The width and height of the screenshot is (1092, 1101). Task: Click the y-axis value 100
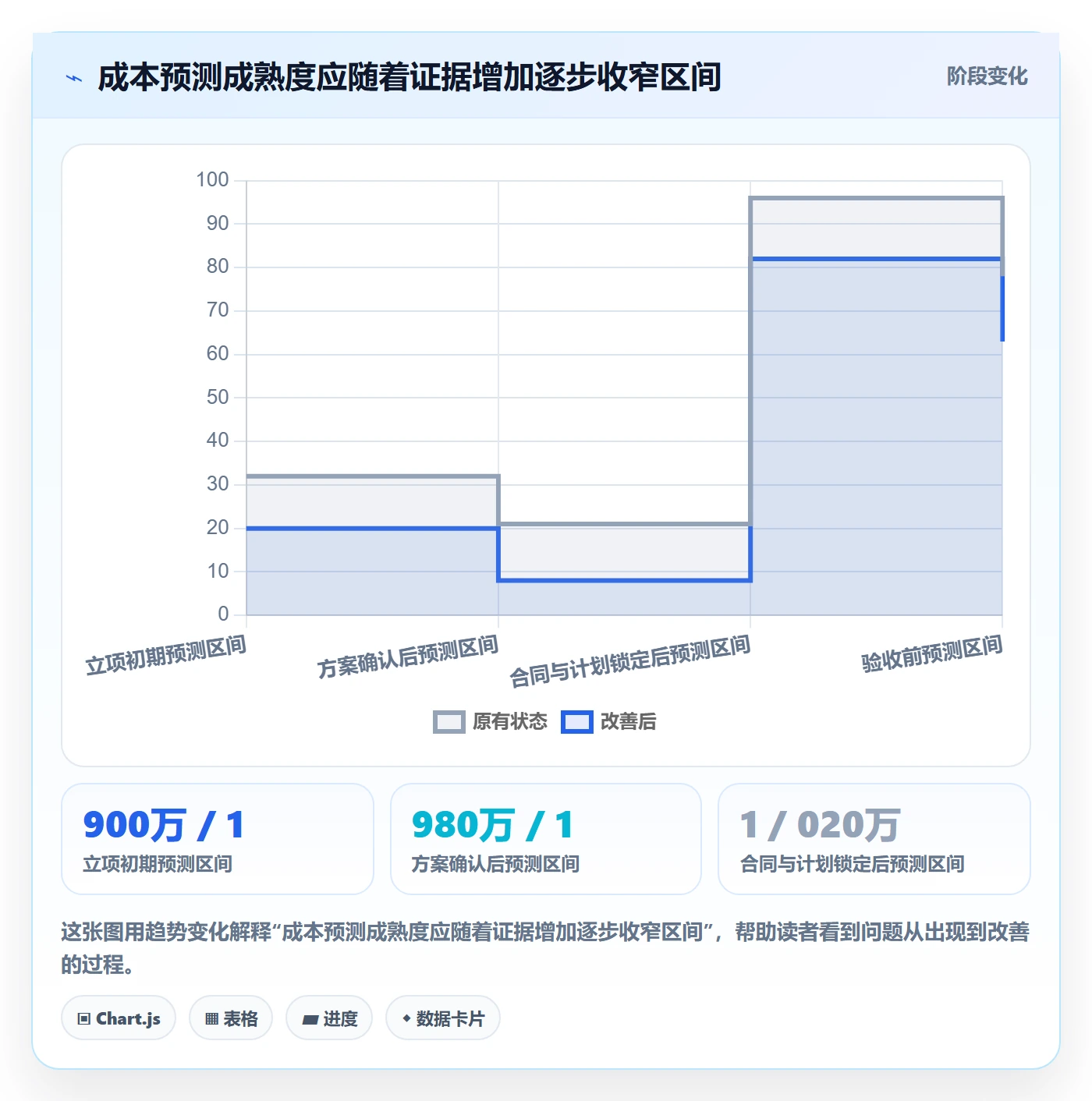pyautogui.click(x=212, y=180)
